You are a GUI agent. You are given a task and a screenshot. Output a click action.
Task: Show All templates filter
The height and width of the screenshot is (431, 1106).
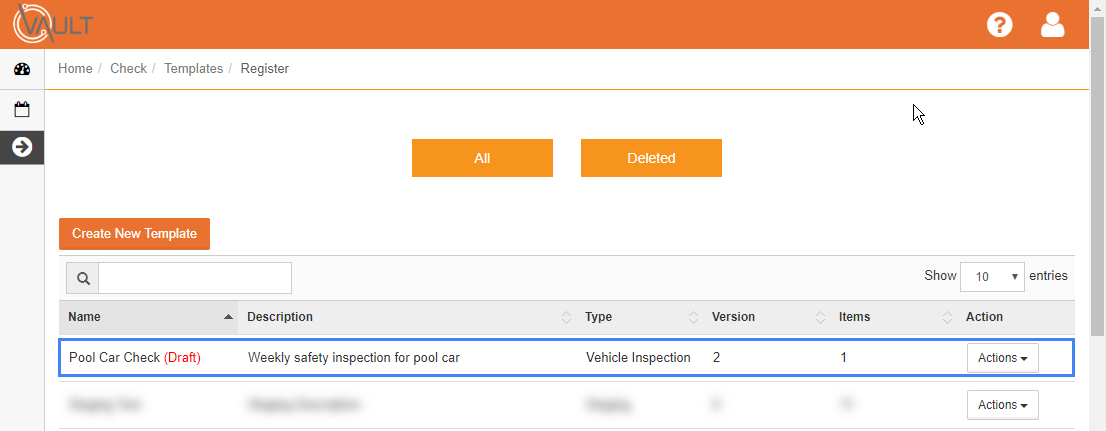pyautogui.click(x=482, y=158)
